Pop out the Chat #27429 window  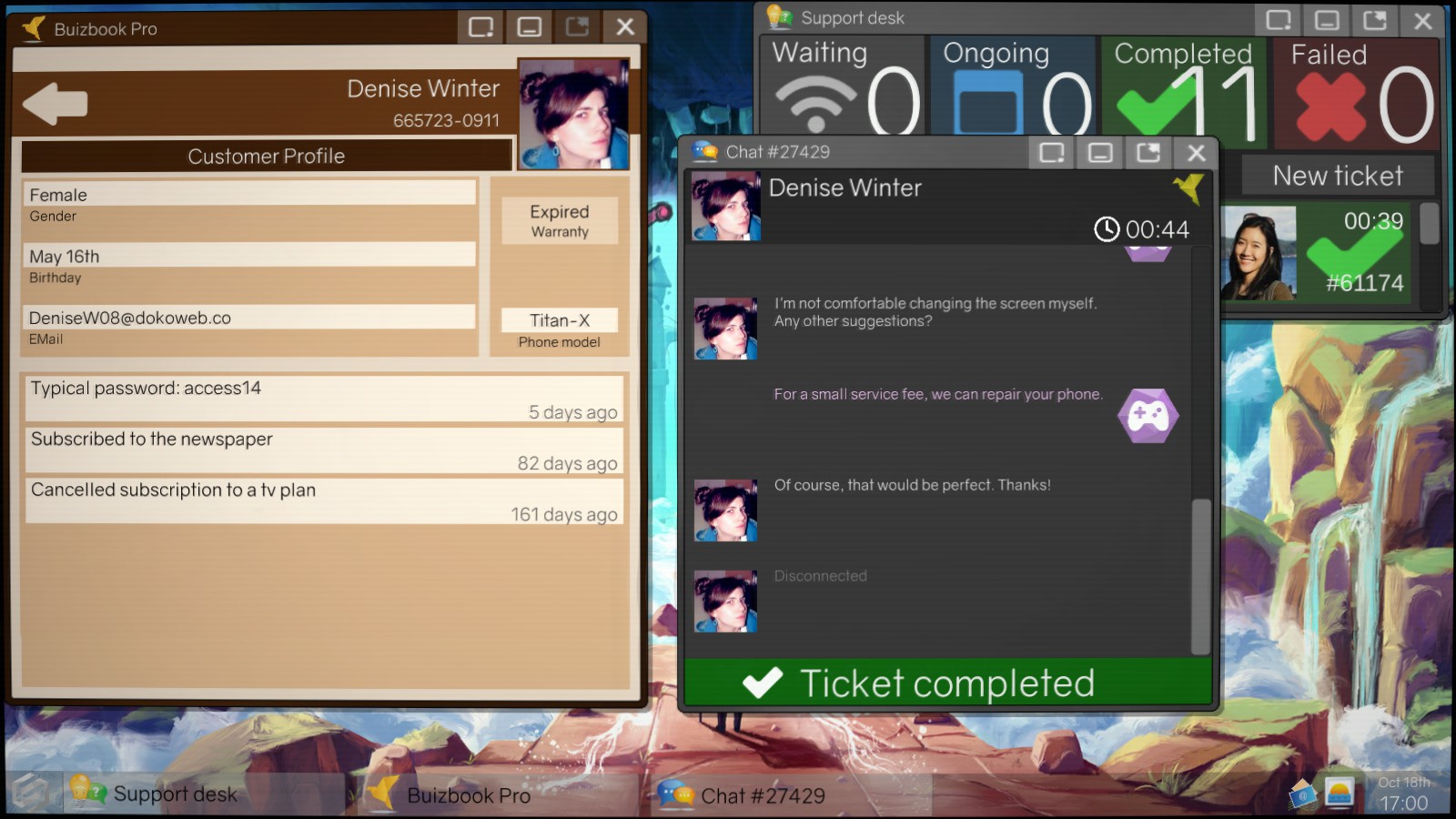point(1148,153)
